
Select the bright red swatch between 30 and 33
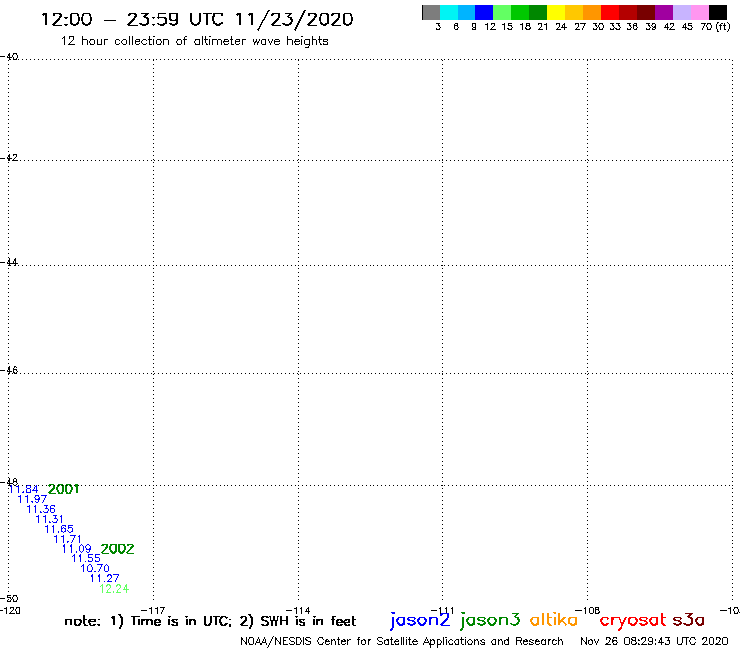(x=610, y=12)
